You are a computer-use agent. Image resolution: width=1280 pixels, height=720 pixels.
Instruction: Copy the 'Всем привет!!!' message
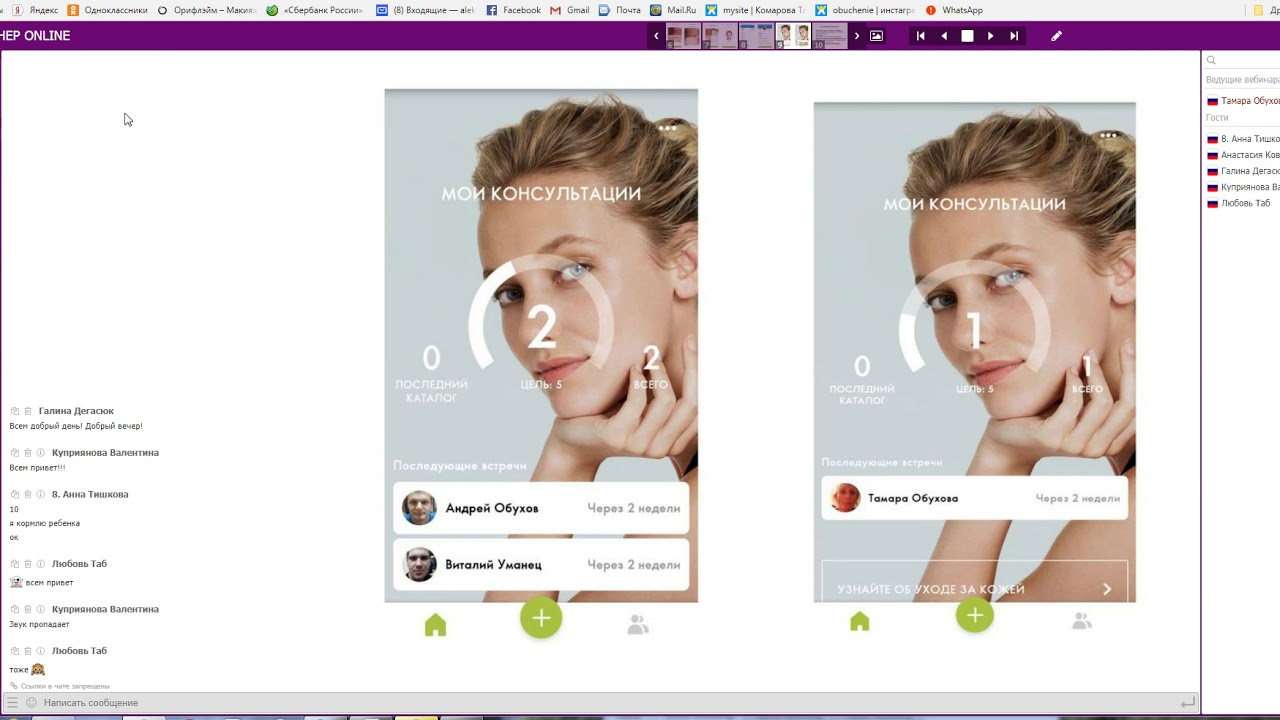tap(15, 453)
